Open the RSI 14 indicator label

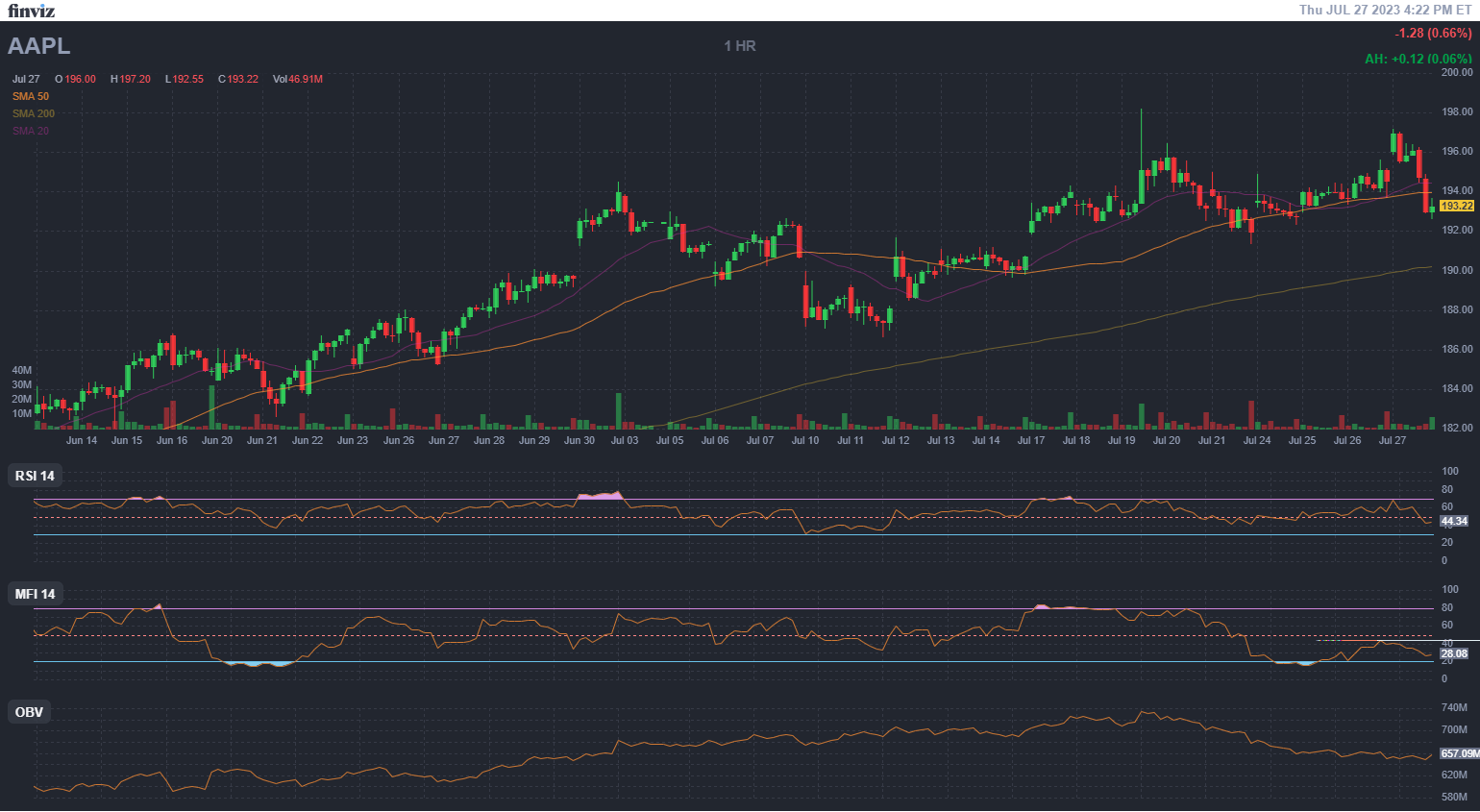pos(35,476)
